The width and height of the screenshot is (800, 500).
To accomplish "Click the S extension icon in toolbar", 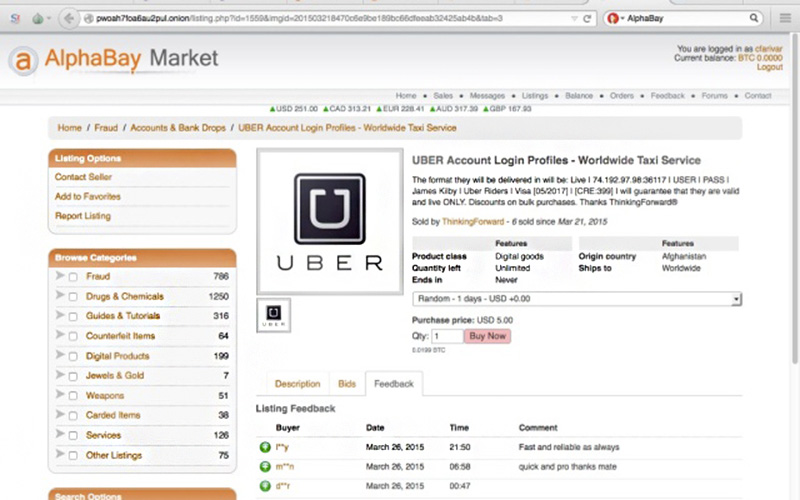I will coord(15,19).
